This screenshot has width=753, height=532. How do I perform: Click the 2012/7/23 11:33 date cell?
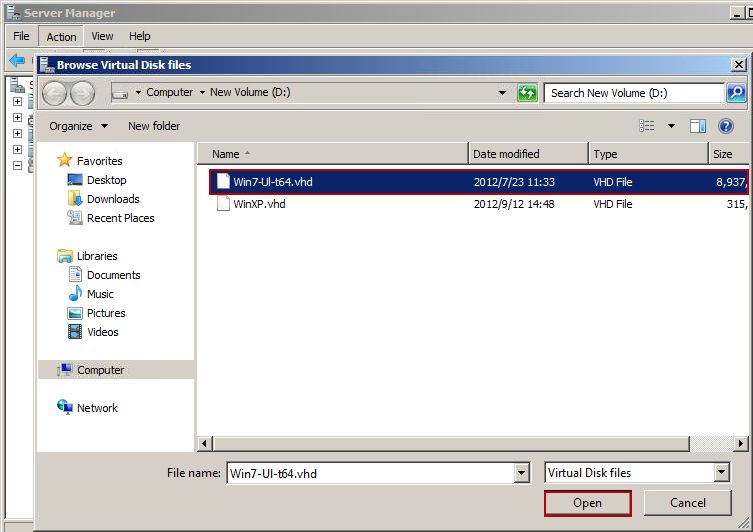tap(514, 182)
